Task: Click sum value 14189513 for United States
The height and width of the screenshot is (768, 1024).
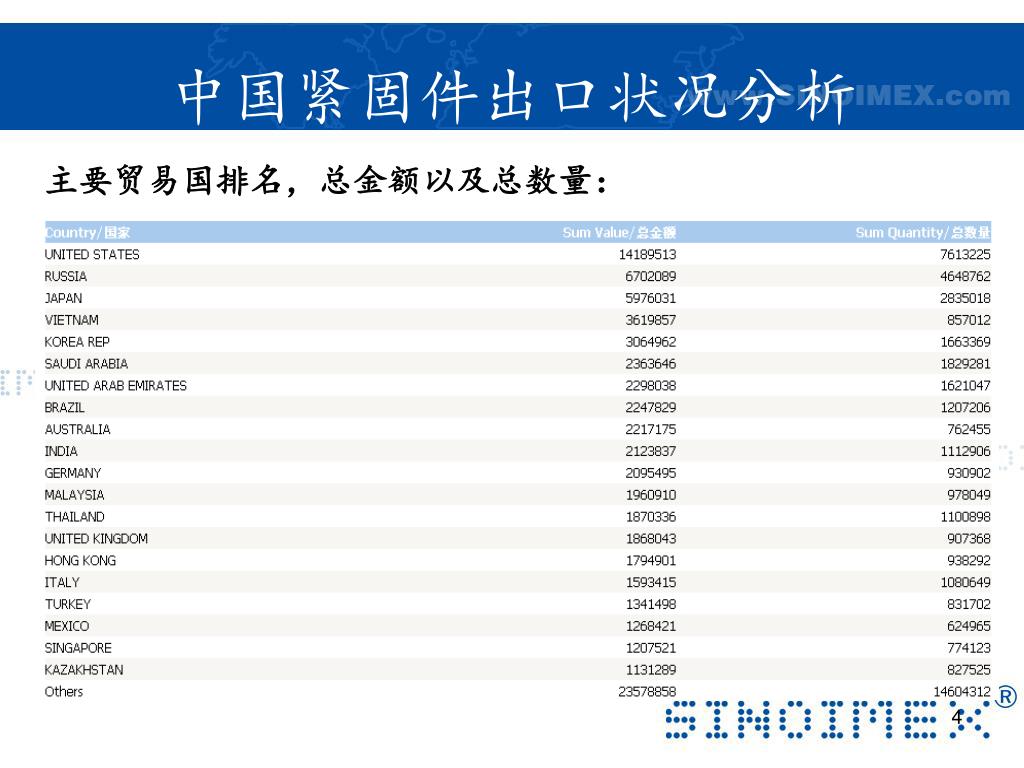Action: tap(647, 255)
